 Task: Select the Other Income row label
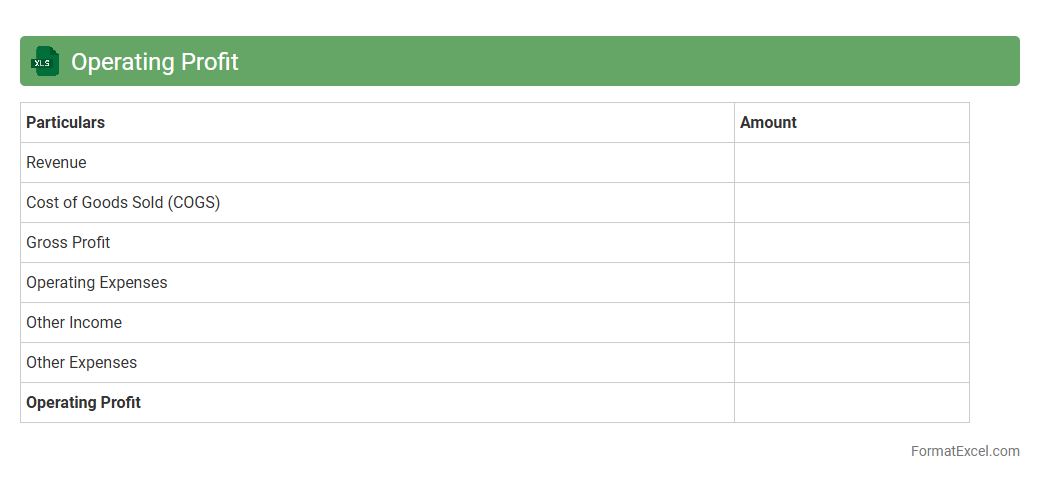(74, 322)
